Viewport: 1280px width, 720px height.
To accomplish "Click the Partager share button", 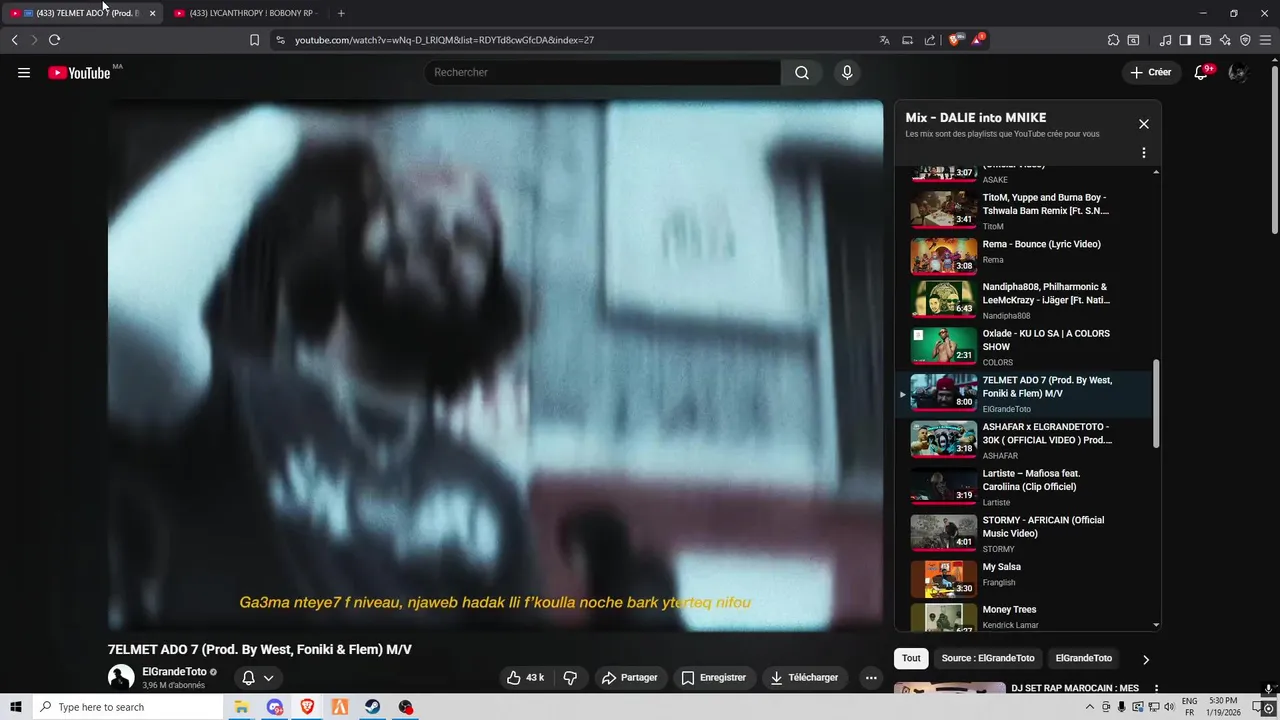I will coord(630,677).
